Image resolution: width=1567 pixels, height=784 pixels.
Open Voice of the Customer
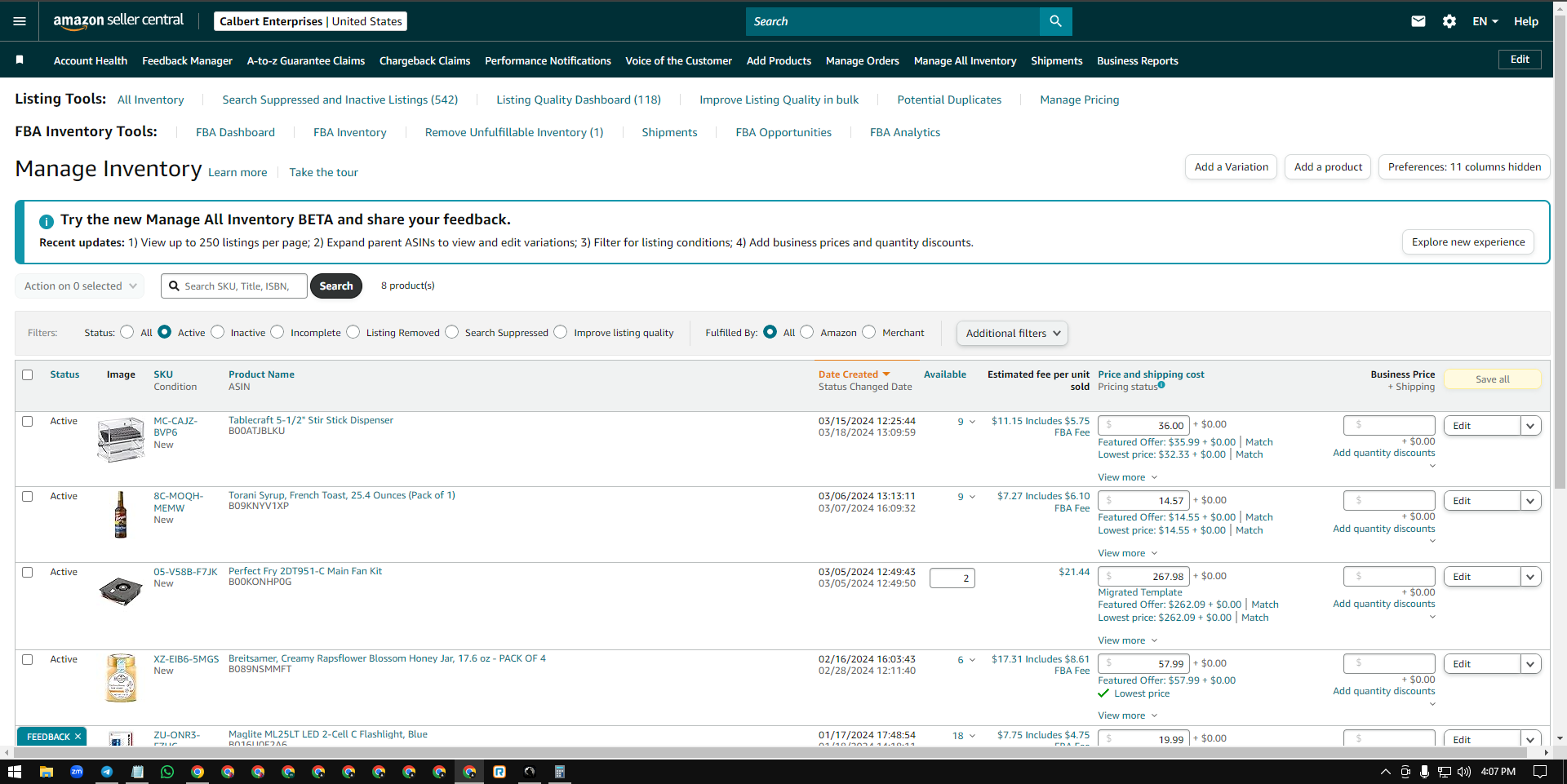[x=678, y=60]
